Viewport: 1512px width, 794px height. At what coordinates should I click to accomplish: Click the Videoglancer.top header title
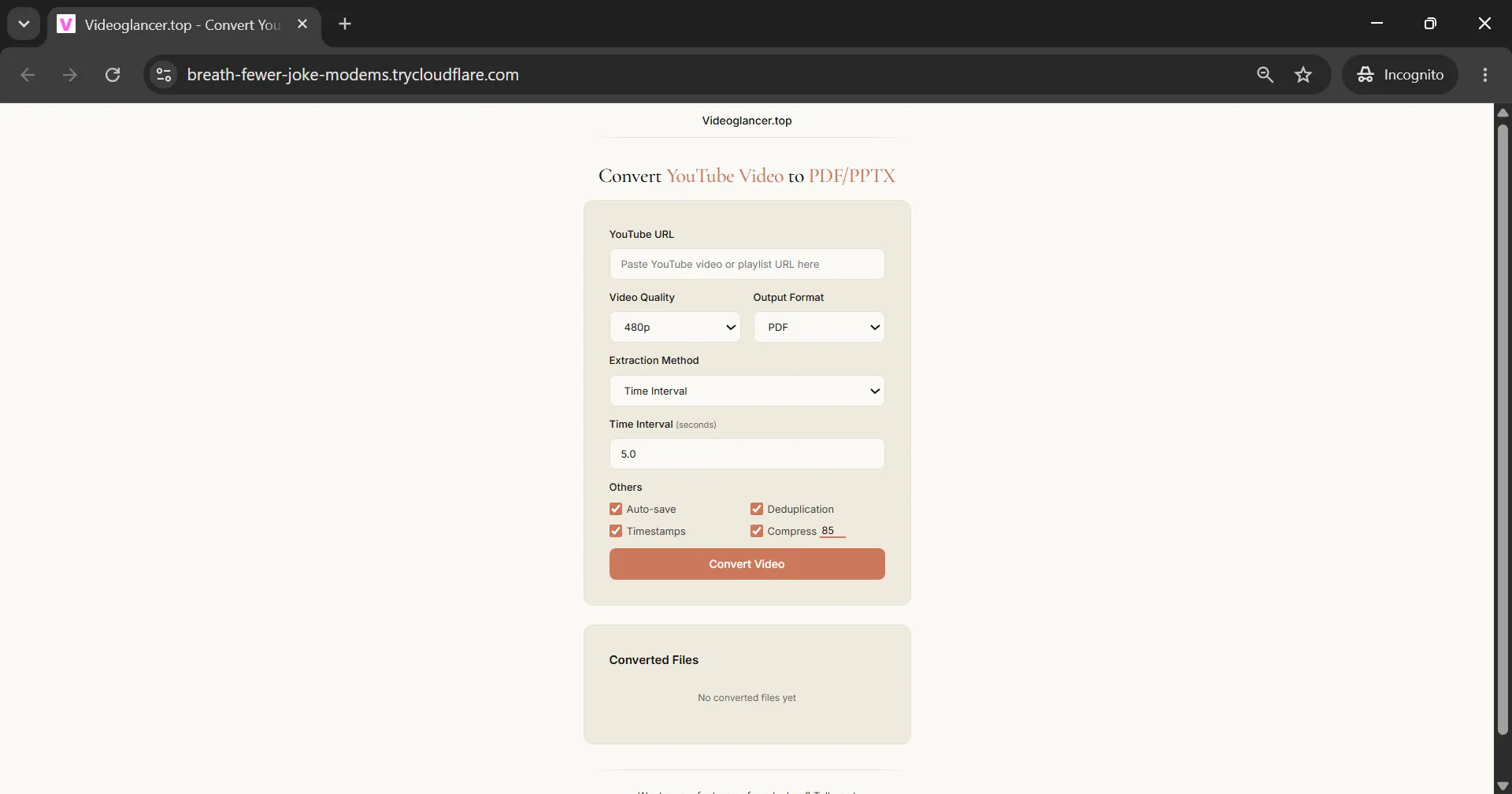(x=747, y=121)
